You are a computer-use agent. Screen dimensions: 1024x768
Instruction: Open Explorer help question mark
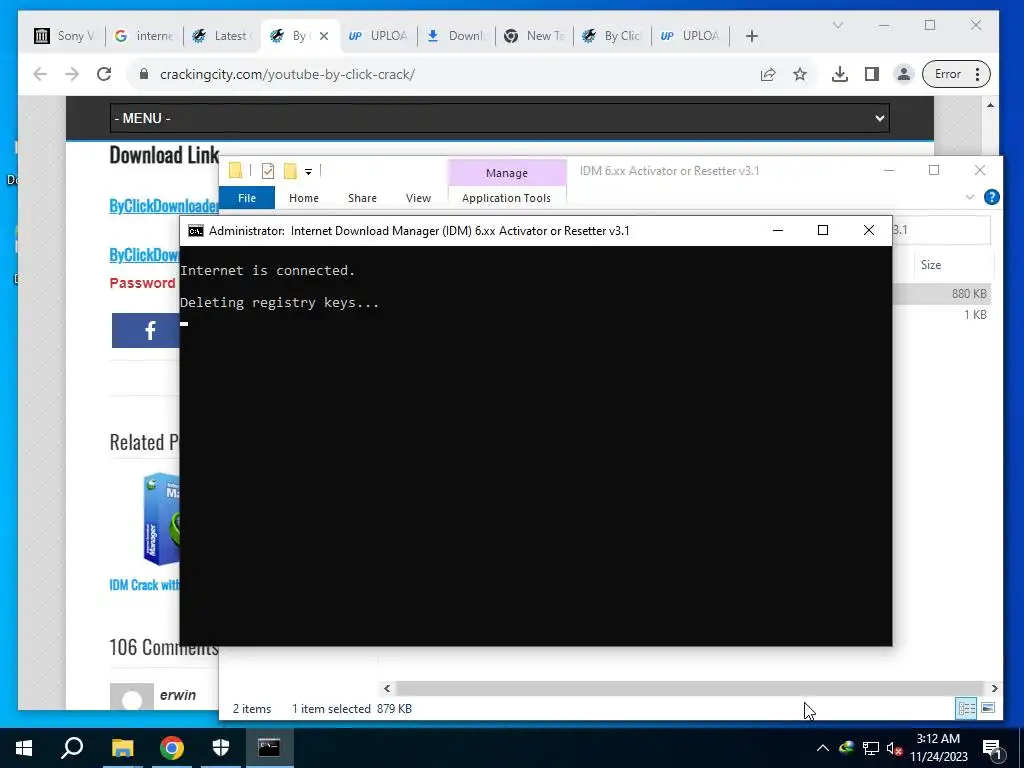coord(991,197)
